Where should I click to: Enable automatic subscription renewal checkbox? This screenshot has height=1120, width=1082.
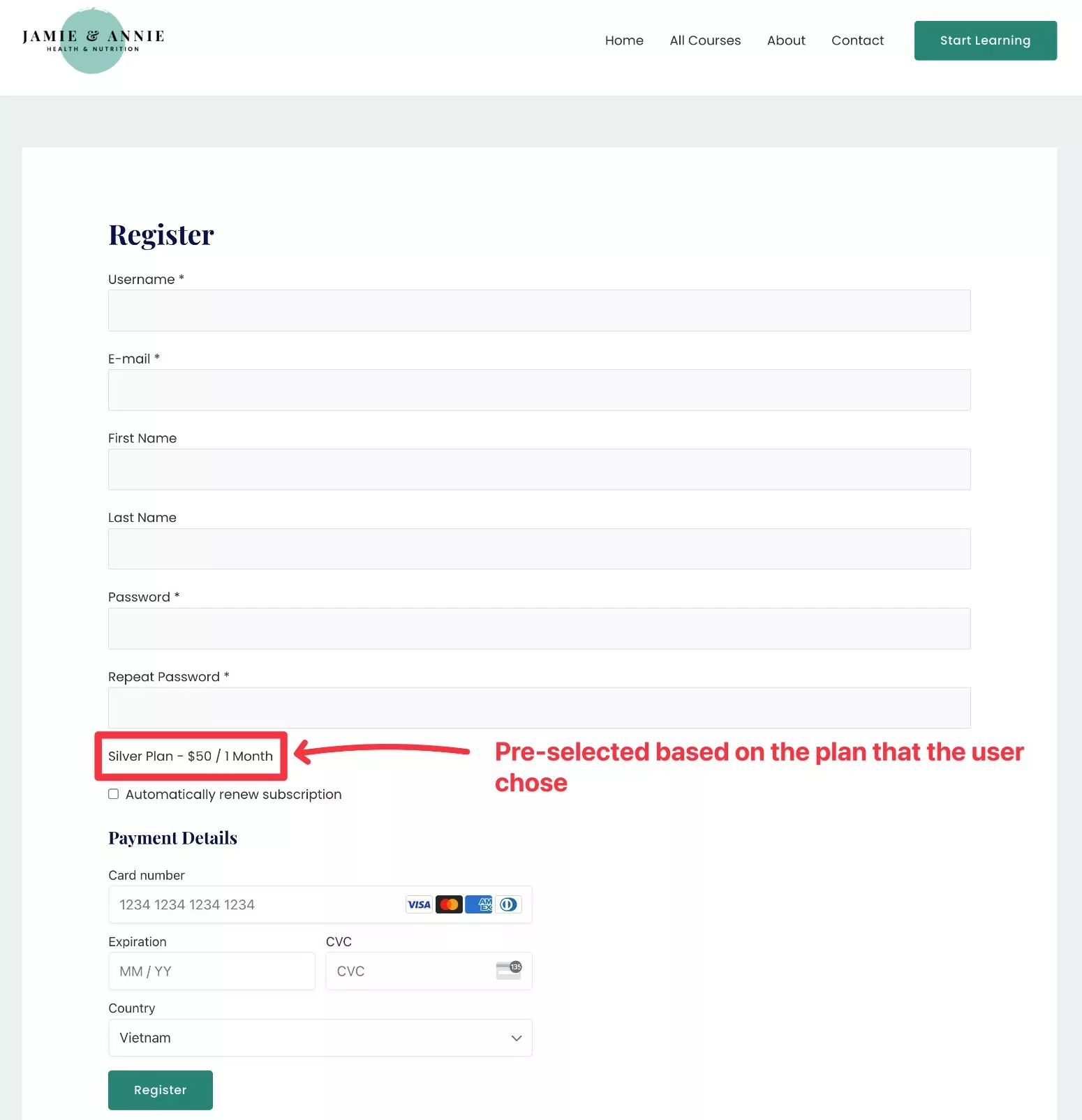(x=114, y=794)
